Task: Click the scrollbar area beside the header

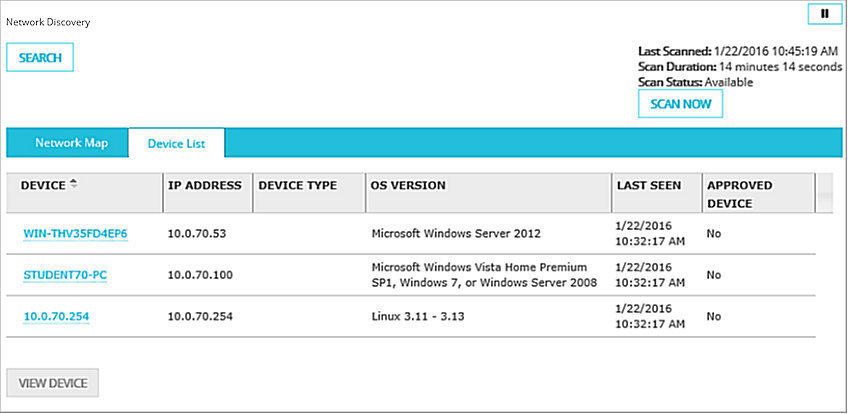Action: click(826, 193)
